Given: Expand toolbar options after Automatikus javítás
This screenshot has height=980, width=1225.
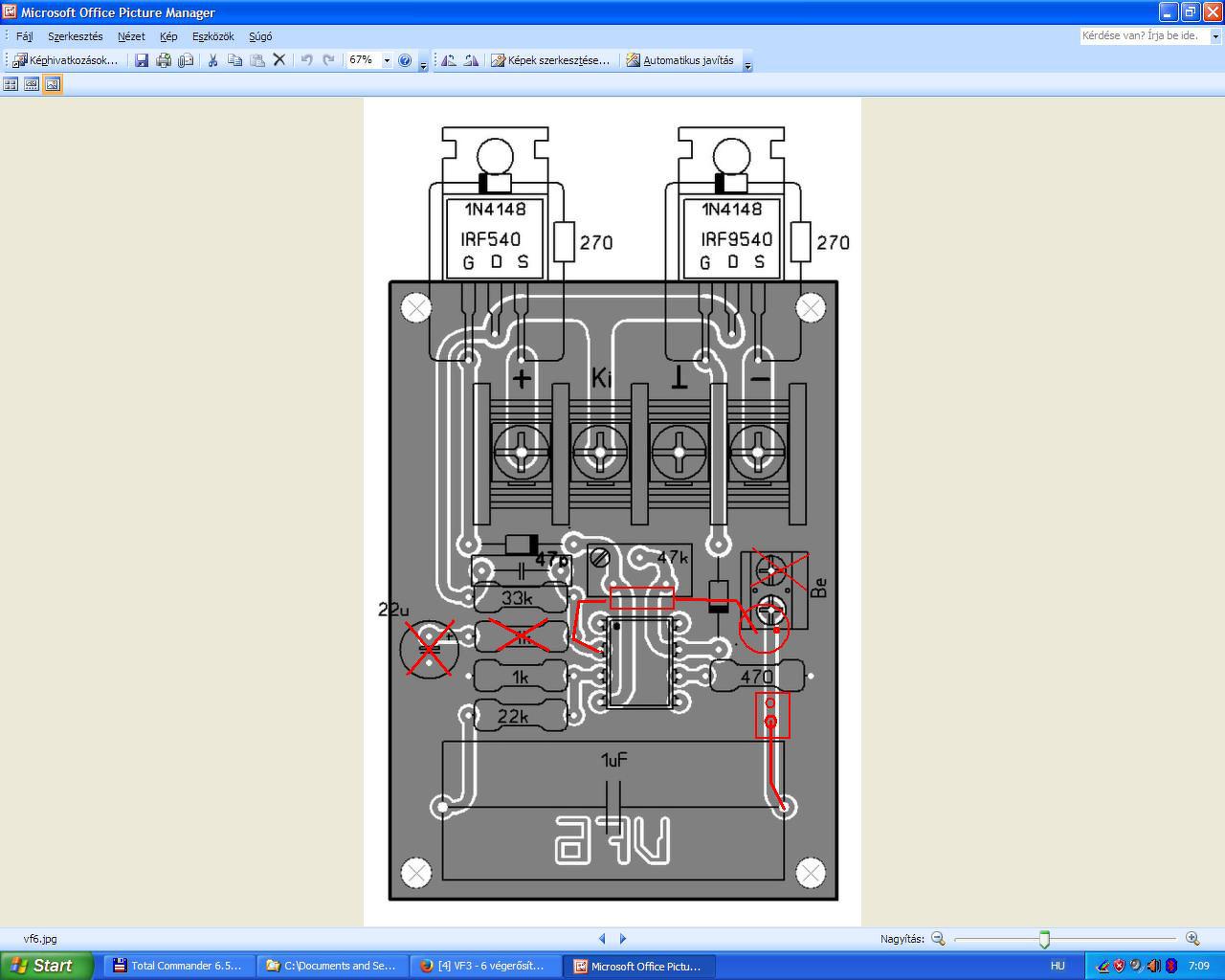Looking at the screenshot, I should (x=748, y=63).
